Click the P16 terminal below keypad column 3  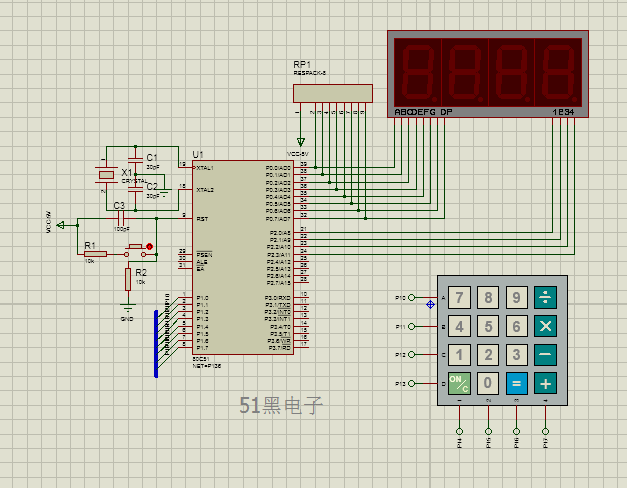coord(517,431)
